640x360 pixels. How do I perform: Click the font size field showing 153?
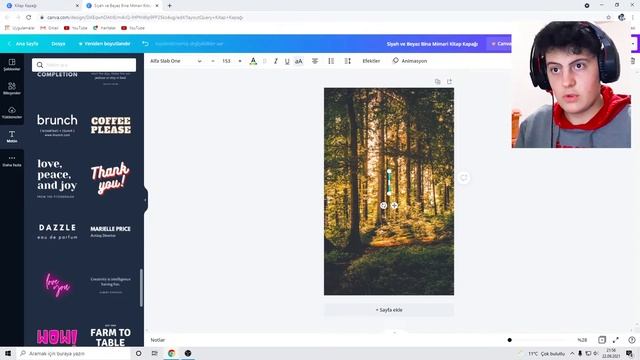[227, 61]
